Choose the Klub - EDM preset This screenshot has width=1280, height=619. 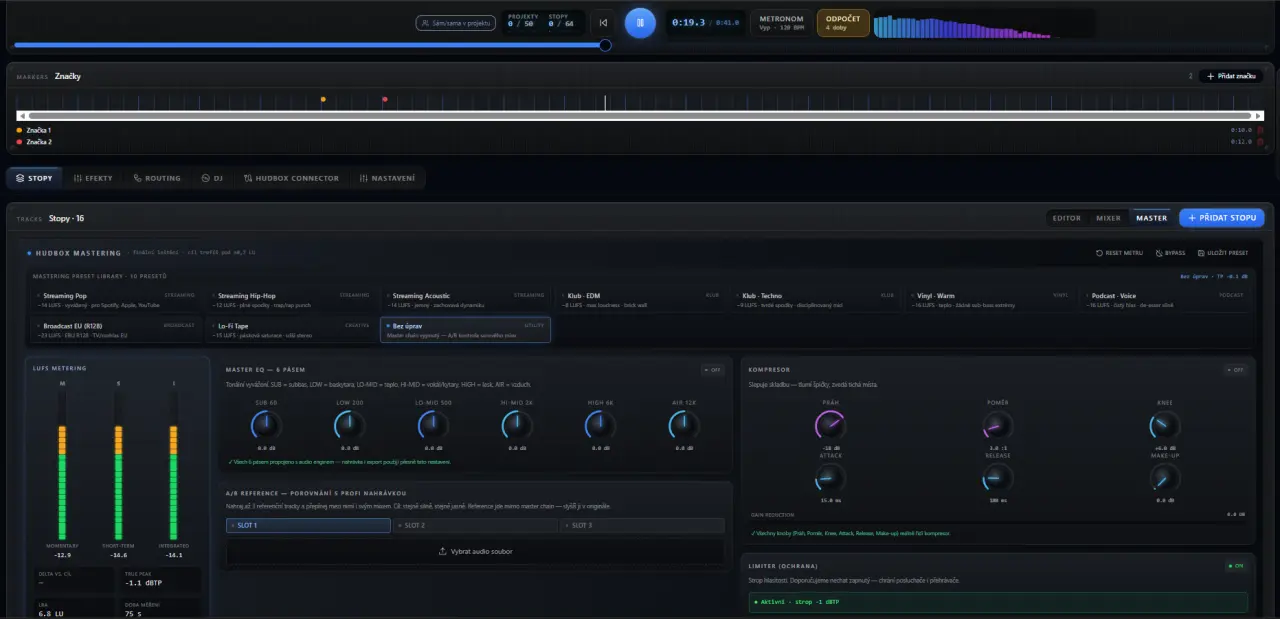(640, 300)
